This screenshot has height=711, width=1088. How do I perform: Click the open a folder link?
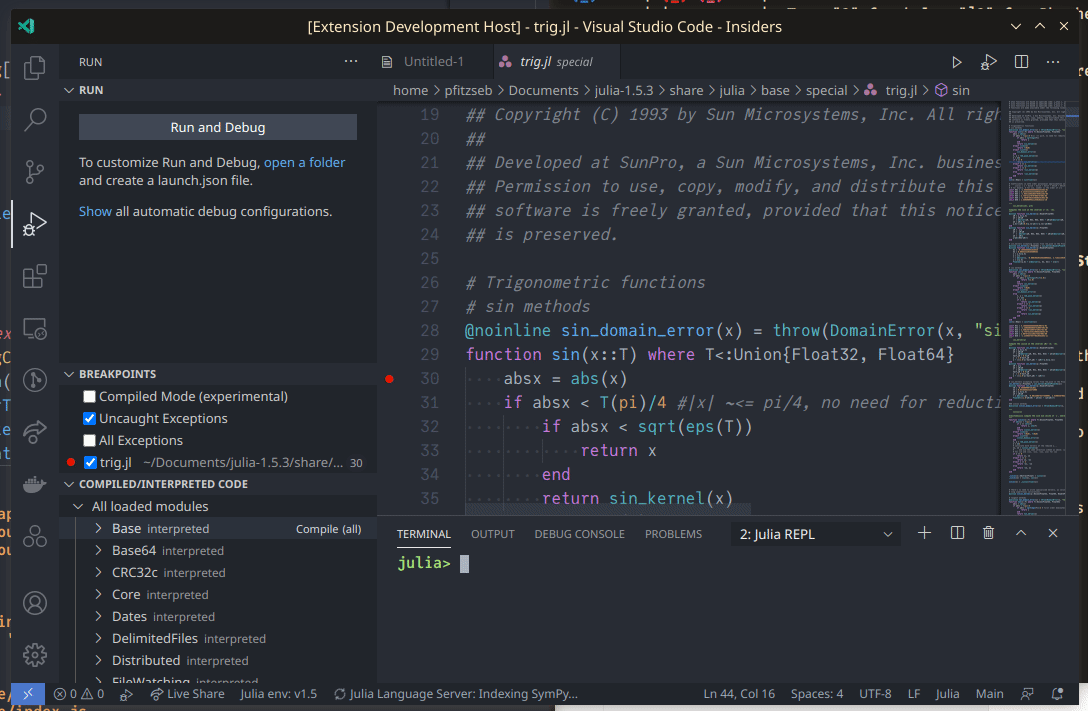pos(304,162)
